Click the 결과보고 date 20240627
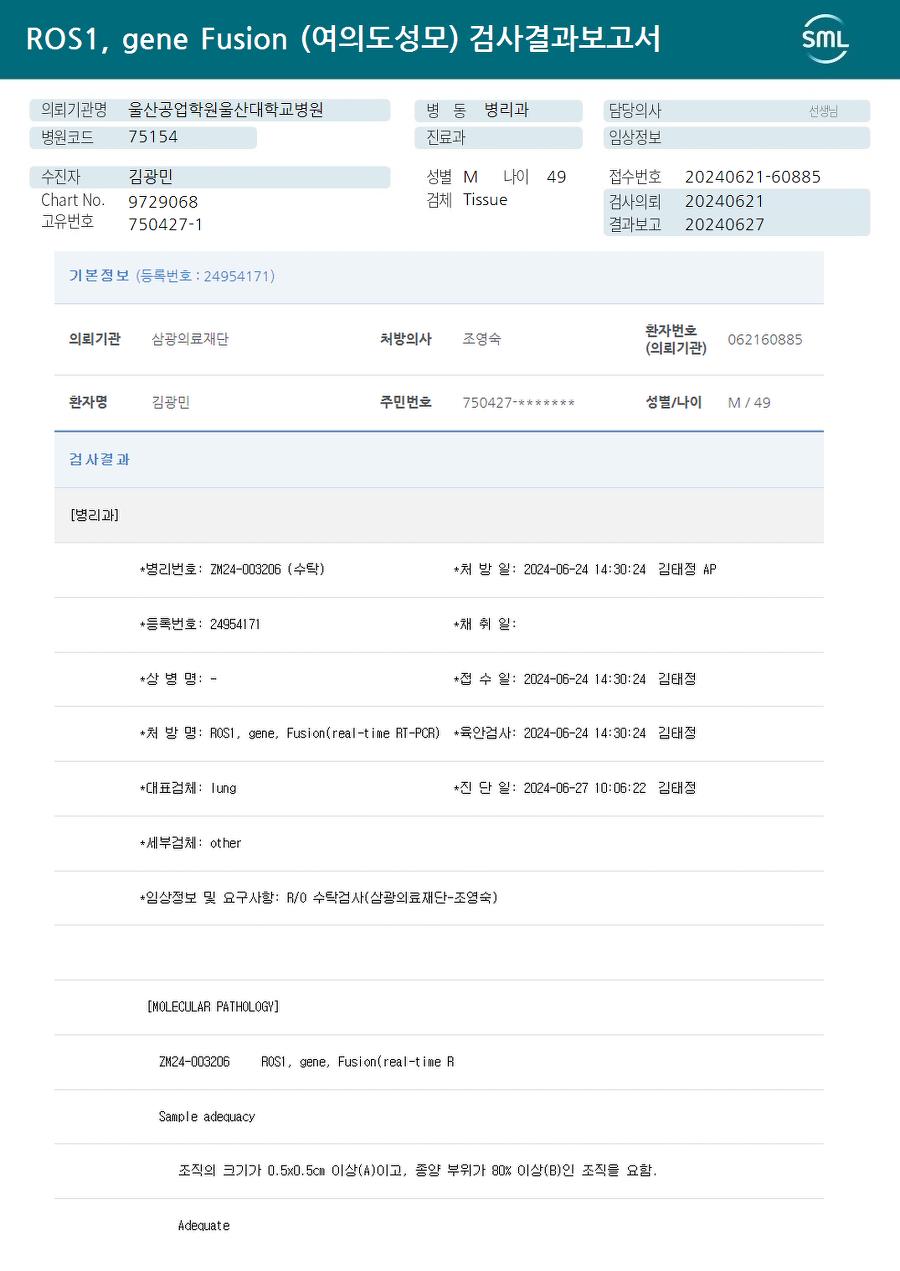 (725, 224)
